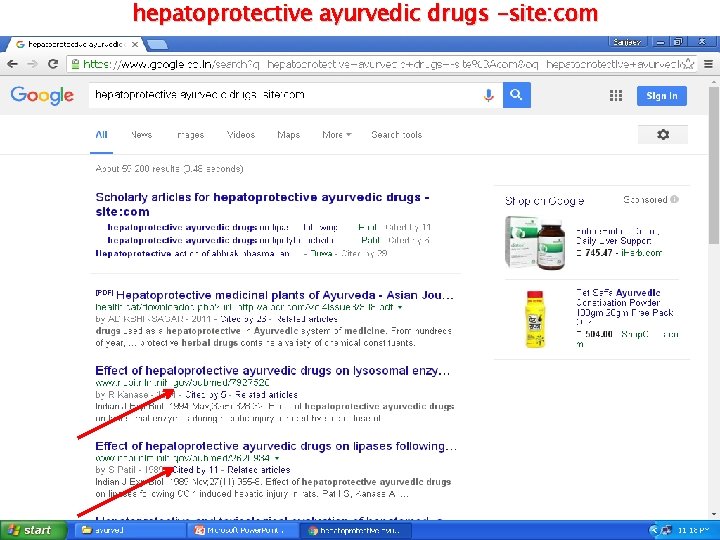This screenshot has width=720, height=540.
Task: Open the Effect on lysosomal enzymes result
Action: click(273, 371)
